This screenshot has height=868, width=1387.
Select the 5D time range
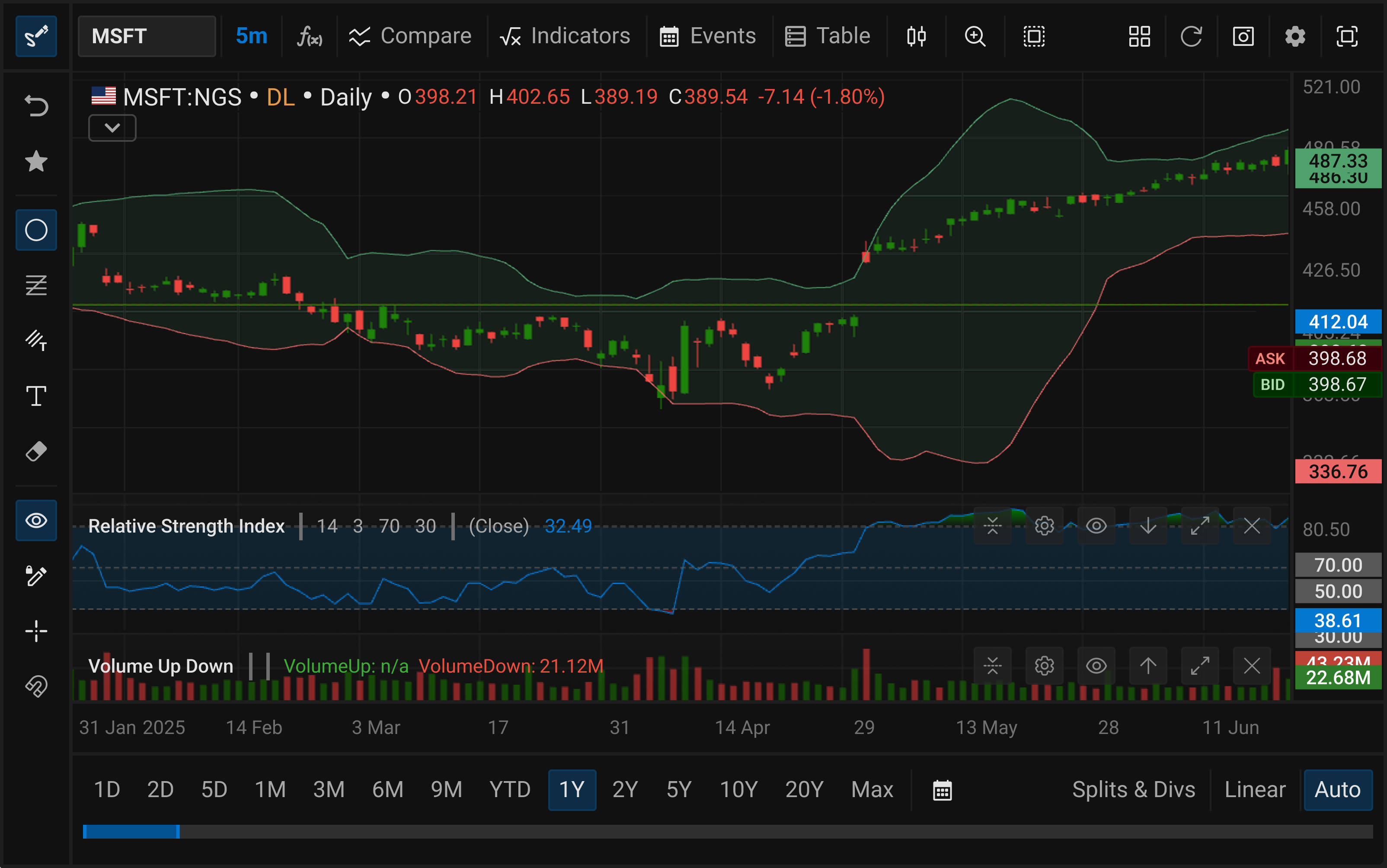tap(214, 790)
